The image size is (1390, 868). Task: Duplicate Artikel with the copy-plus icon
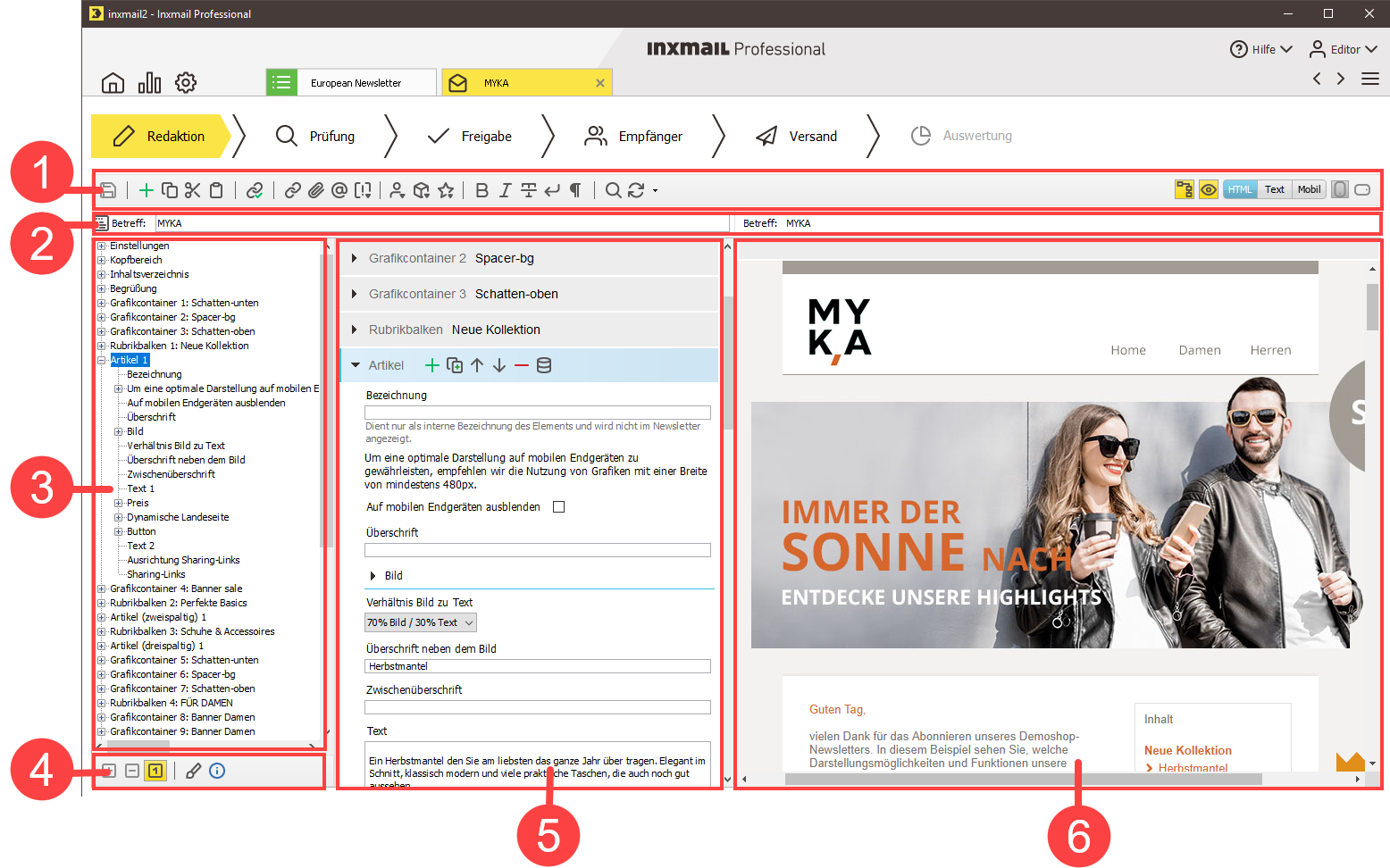pyautogui.click(x=455, y=365)
